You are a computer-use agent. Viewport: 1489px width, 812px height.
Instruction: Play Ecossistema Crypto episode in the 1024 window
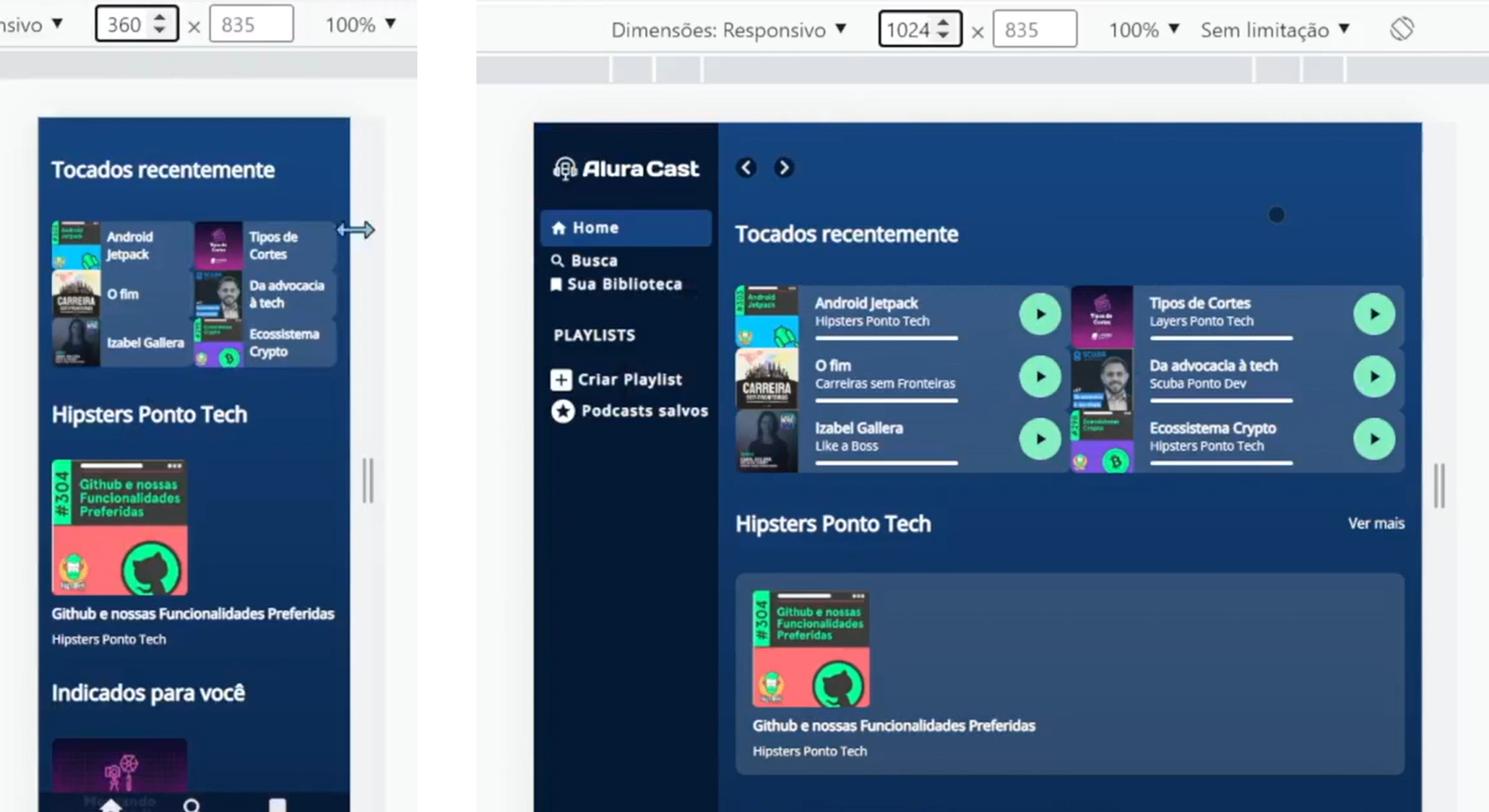(1374, 439)
